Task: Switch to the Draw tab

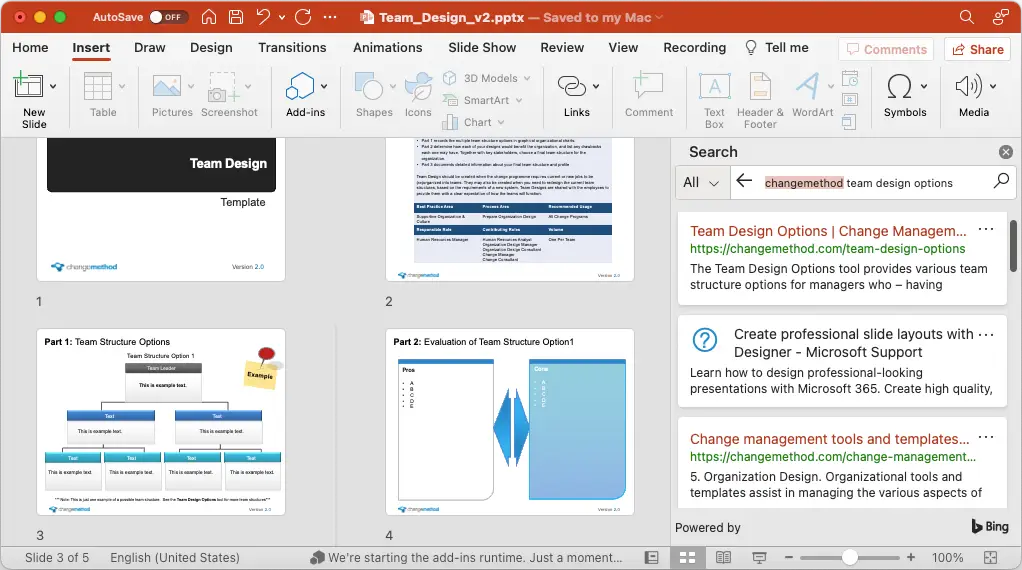Action: (x=149, y=48)
